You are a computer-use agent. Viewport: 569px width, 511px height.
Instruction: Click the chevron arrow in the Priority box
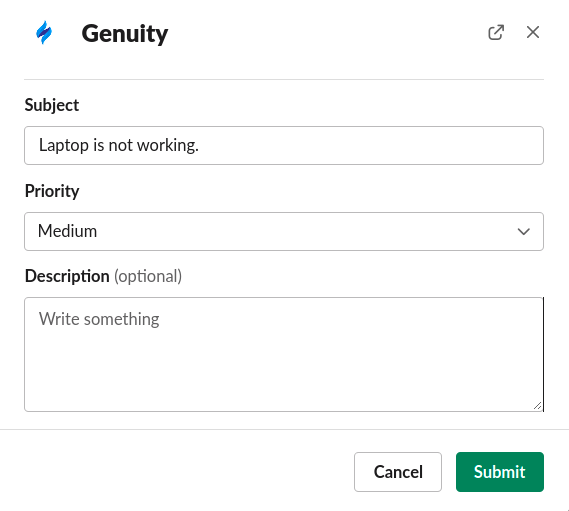click(x=524, y=232)
